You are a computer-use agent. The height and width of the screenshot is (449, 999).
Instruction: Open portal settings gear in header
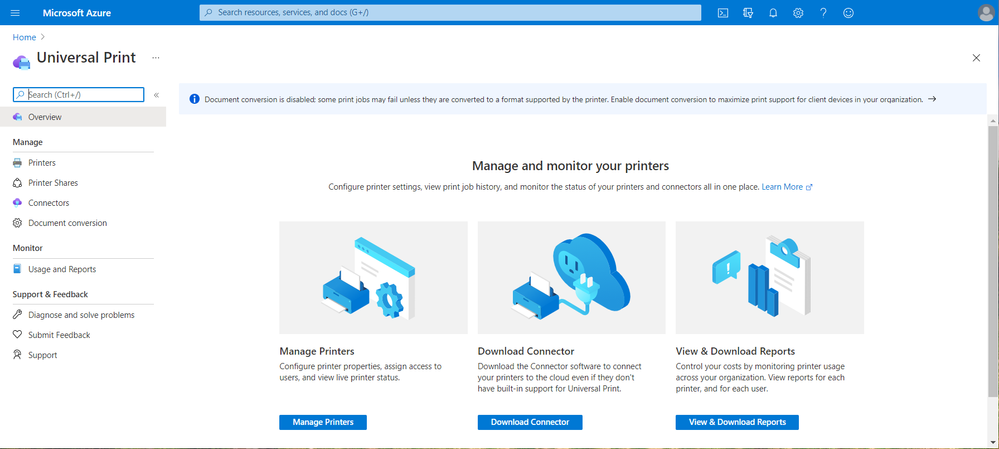pos(798,13)
